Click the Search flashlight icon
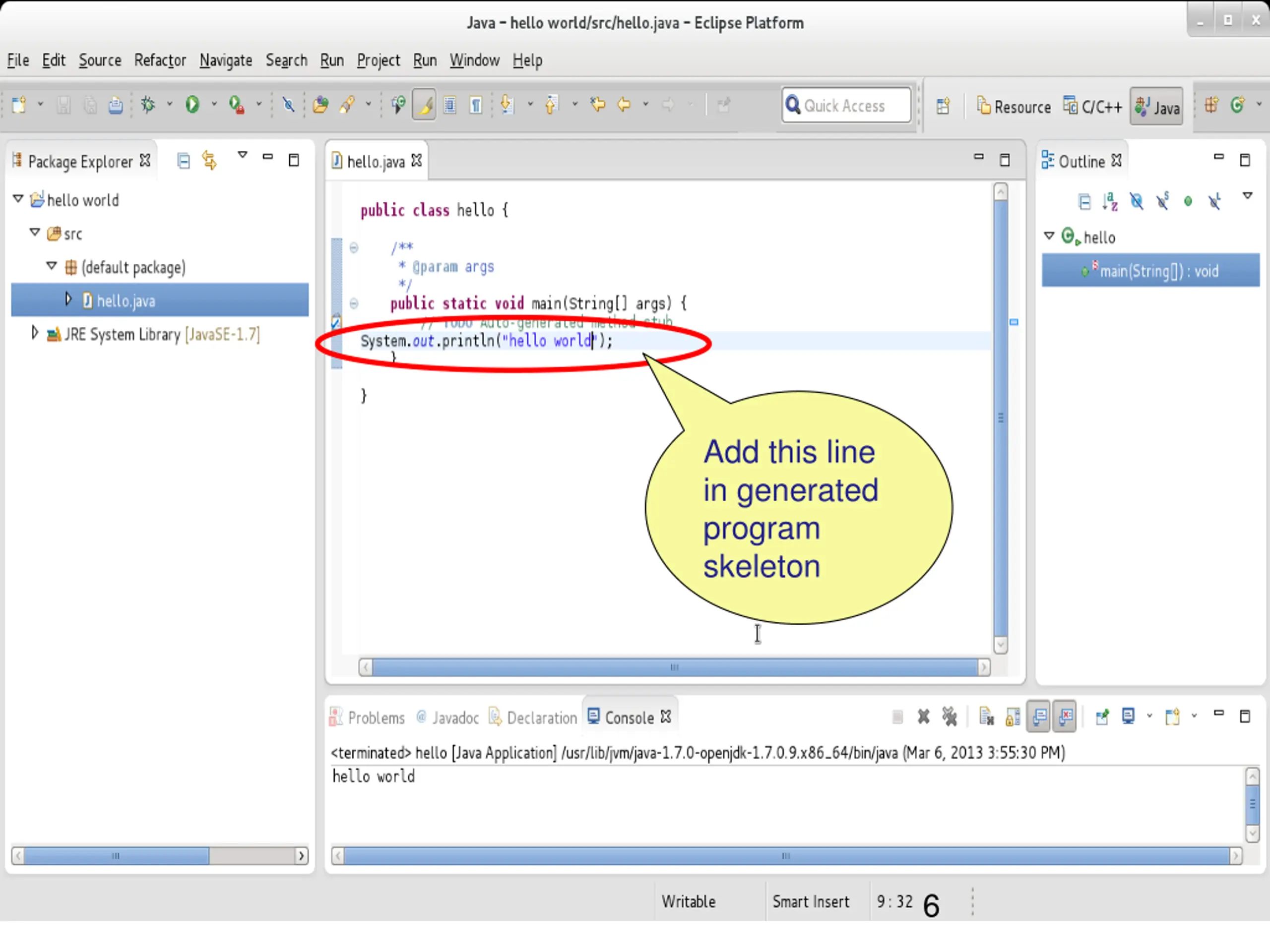Screen dimensions: 1270x952 point(347,105)
